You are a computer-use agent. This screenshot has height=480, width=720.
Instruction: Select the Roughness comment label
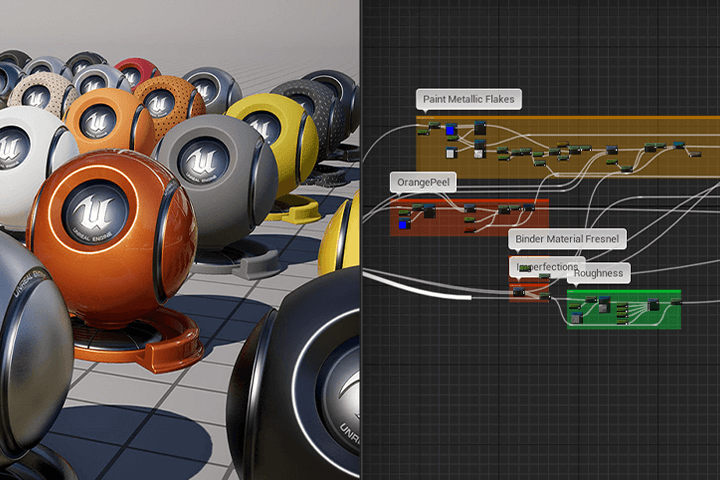(598, 273)
